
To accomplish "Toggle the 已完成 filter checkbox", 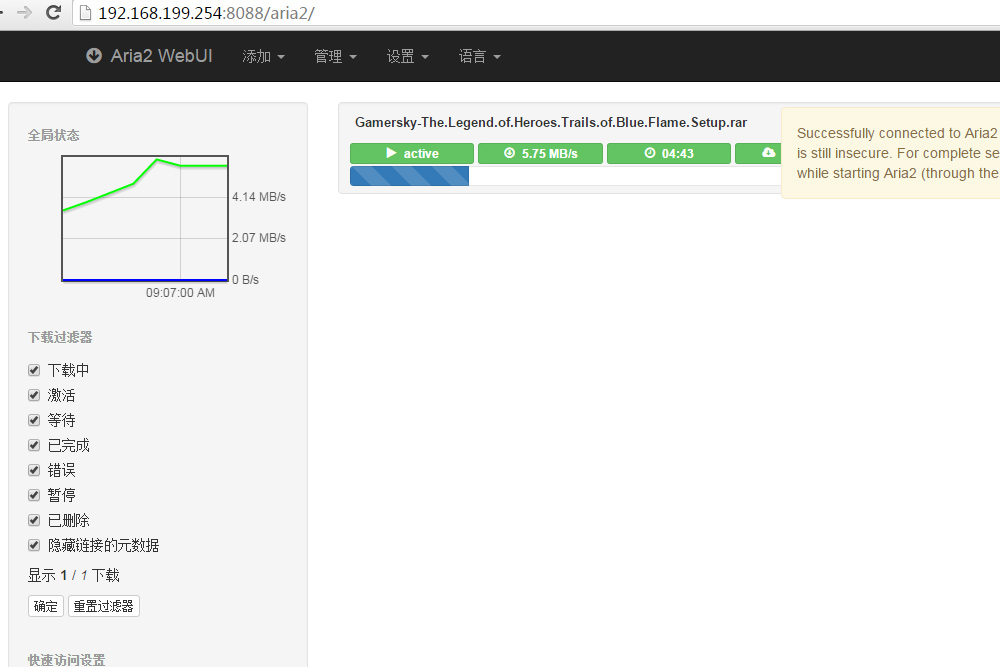I will pos(34,445).
